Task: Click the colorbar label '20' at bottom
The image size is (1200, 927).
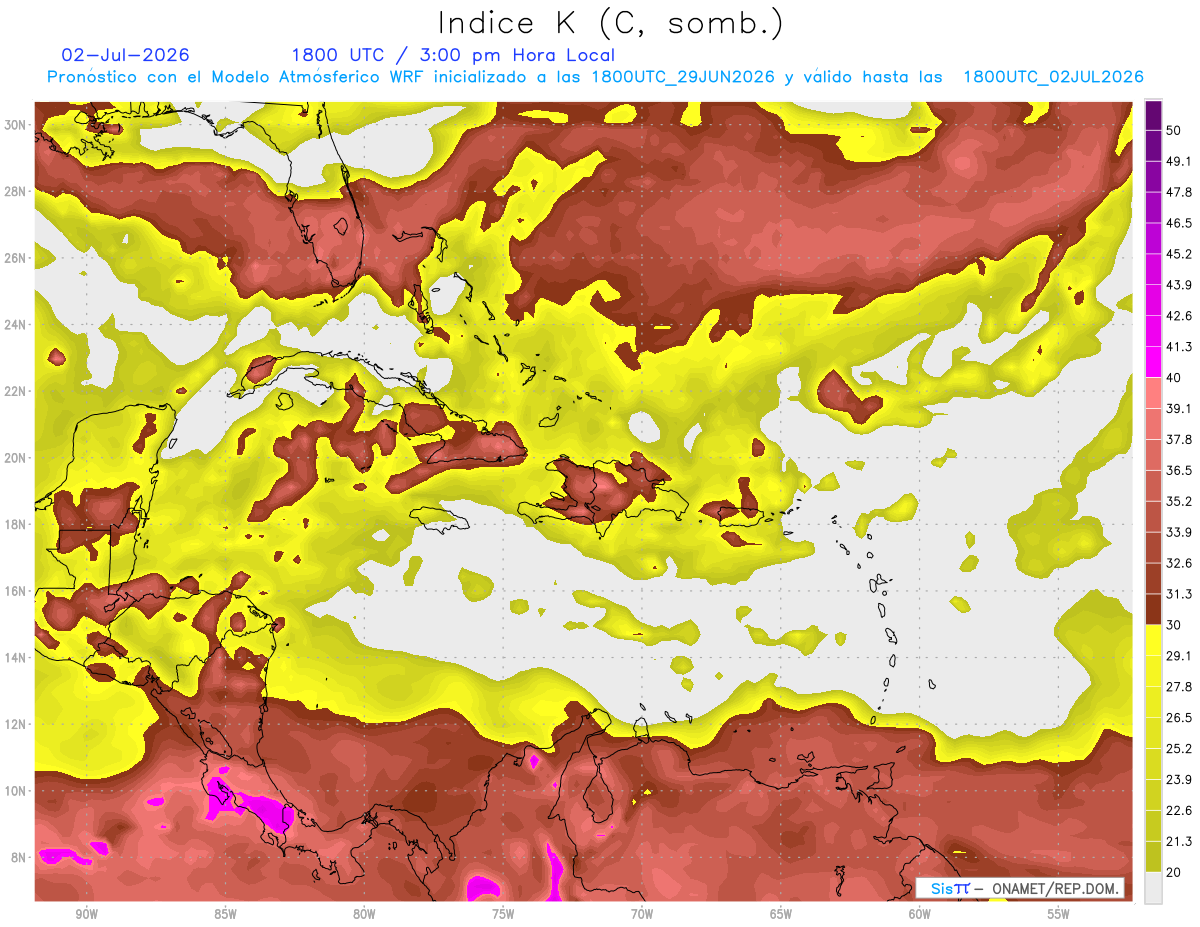Action: click(1175, 873)
